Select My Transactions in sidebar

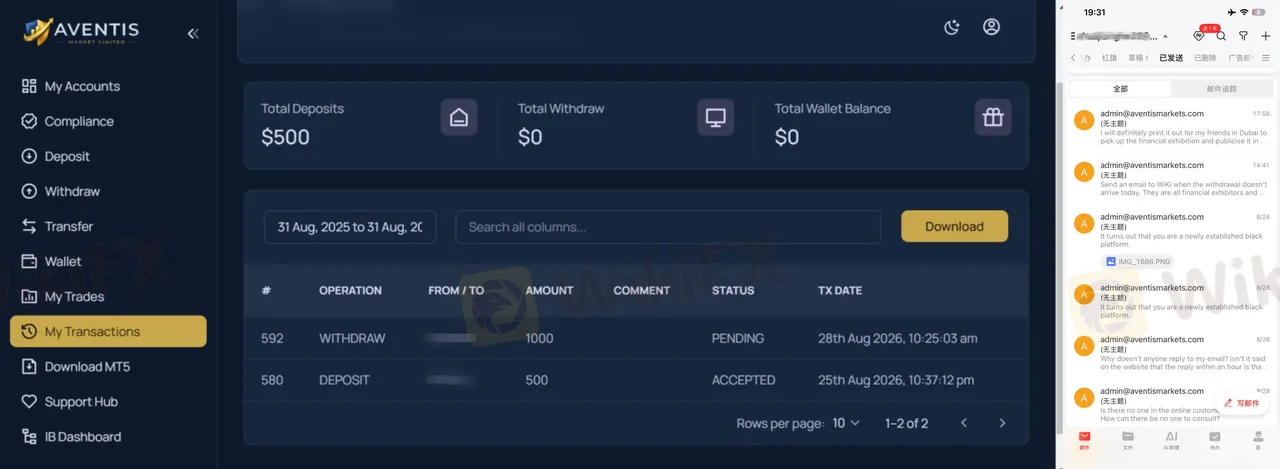coord(108,331)
